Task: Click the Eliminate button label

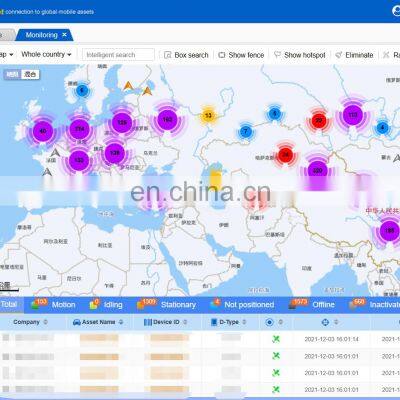Action: [x=359, y=55]
